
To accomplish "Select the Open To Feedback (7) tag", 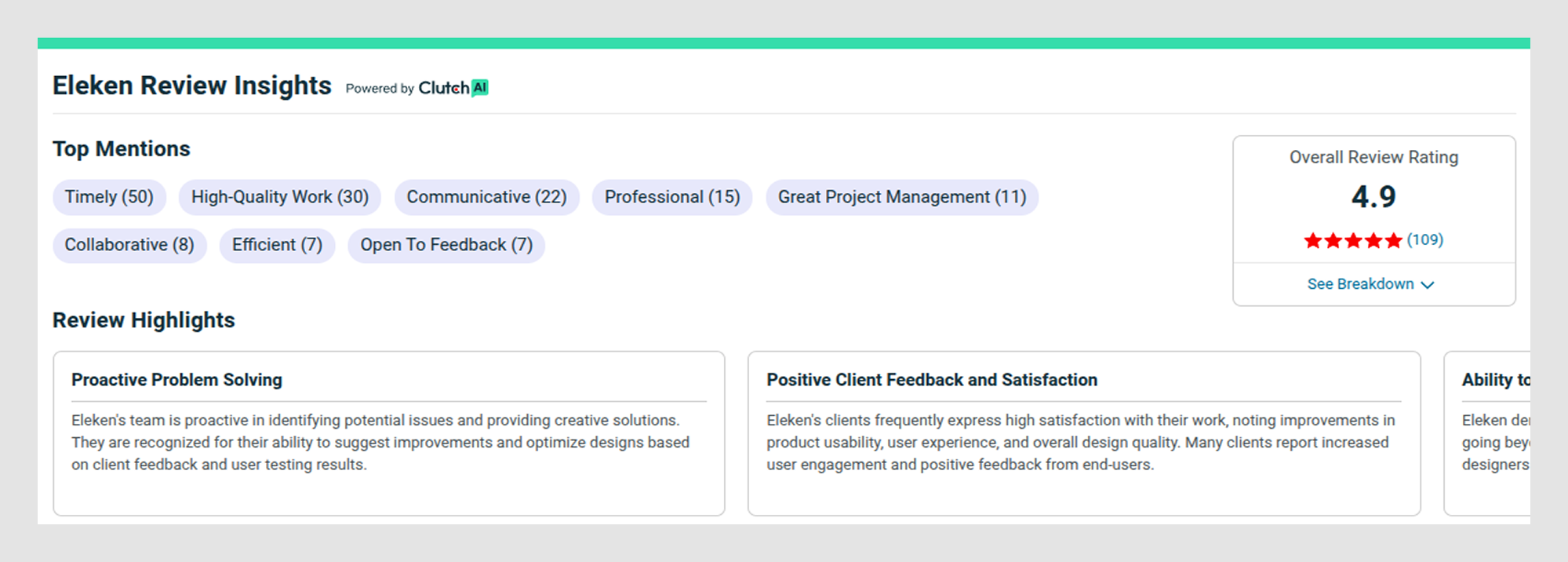I will (446, 245).
